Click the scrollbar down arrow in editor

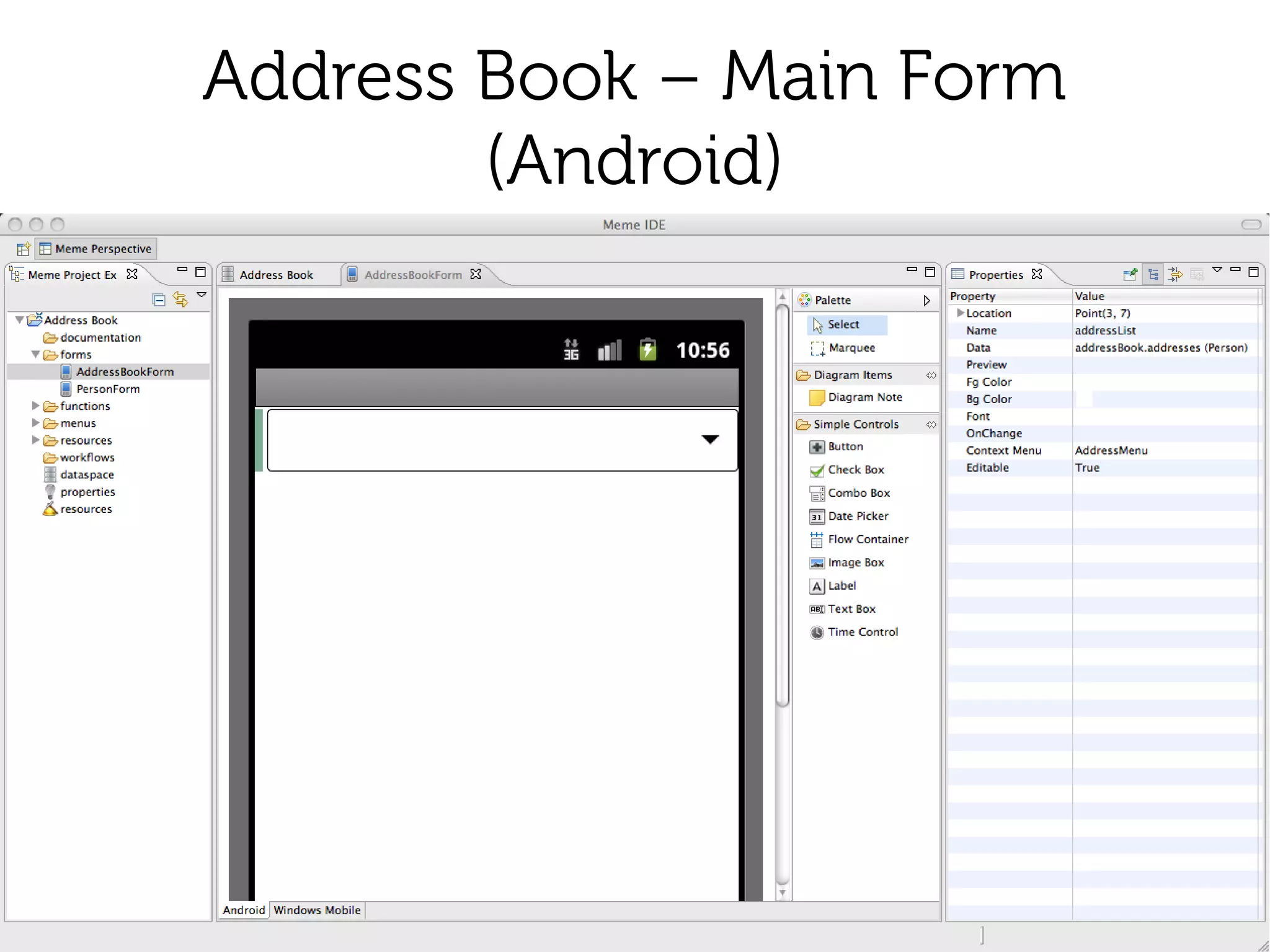click(x=783, y=893)
